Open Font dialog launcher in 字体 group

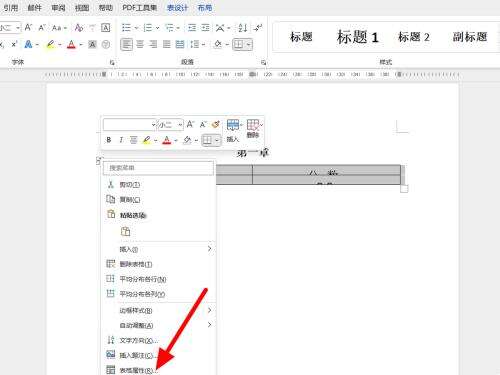112,62
